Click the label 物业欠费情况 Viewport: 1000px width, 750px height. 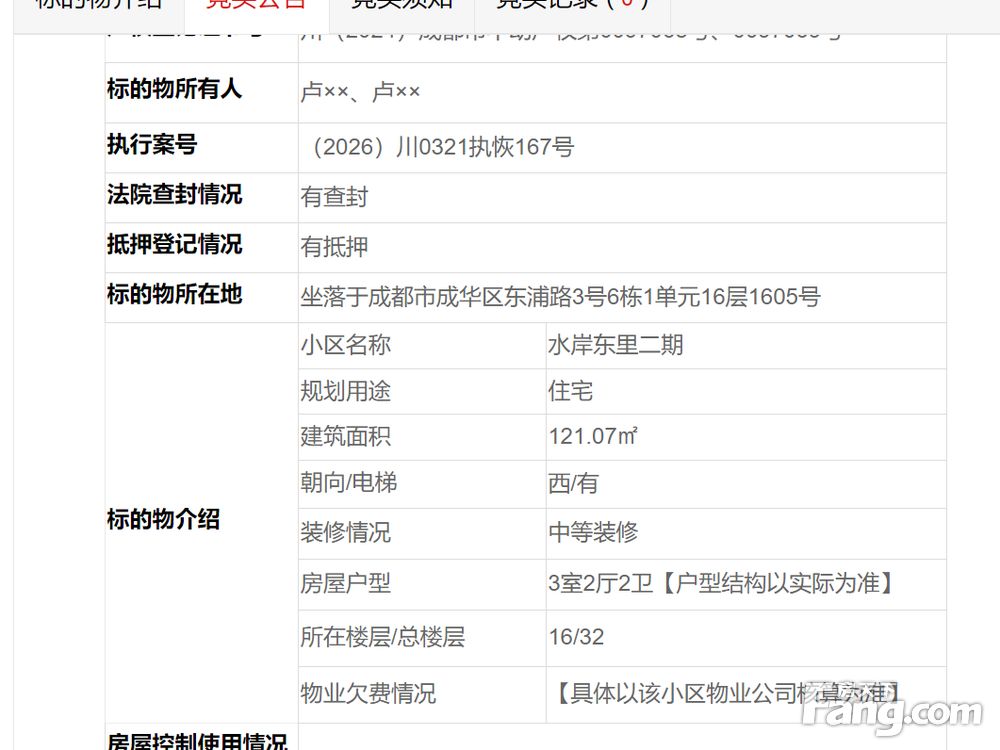pyautogui.click(x=368, y=693)
